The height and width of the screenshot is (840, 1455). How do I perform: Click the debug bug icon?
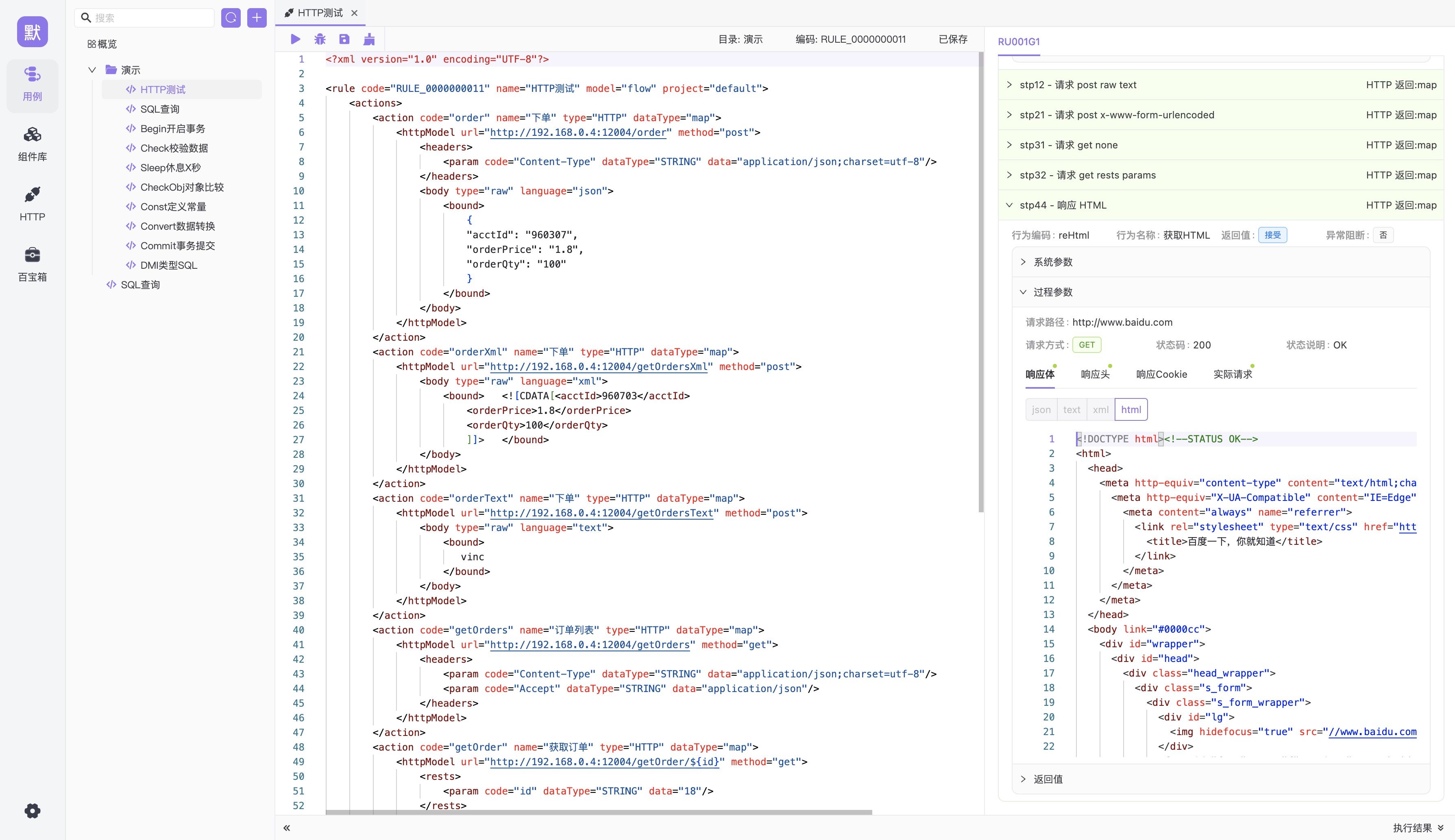coord(320,39)
